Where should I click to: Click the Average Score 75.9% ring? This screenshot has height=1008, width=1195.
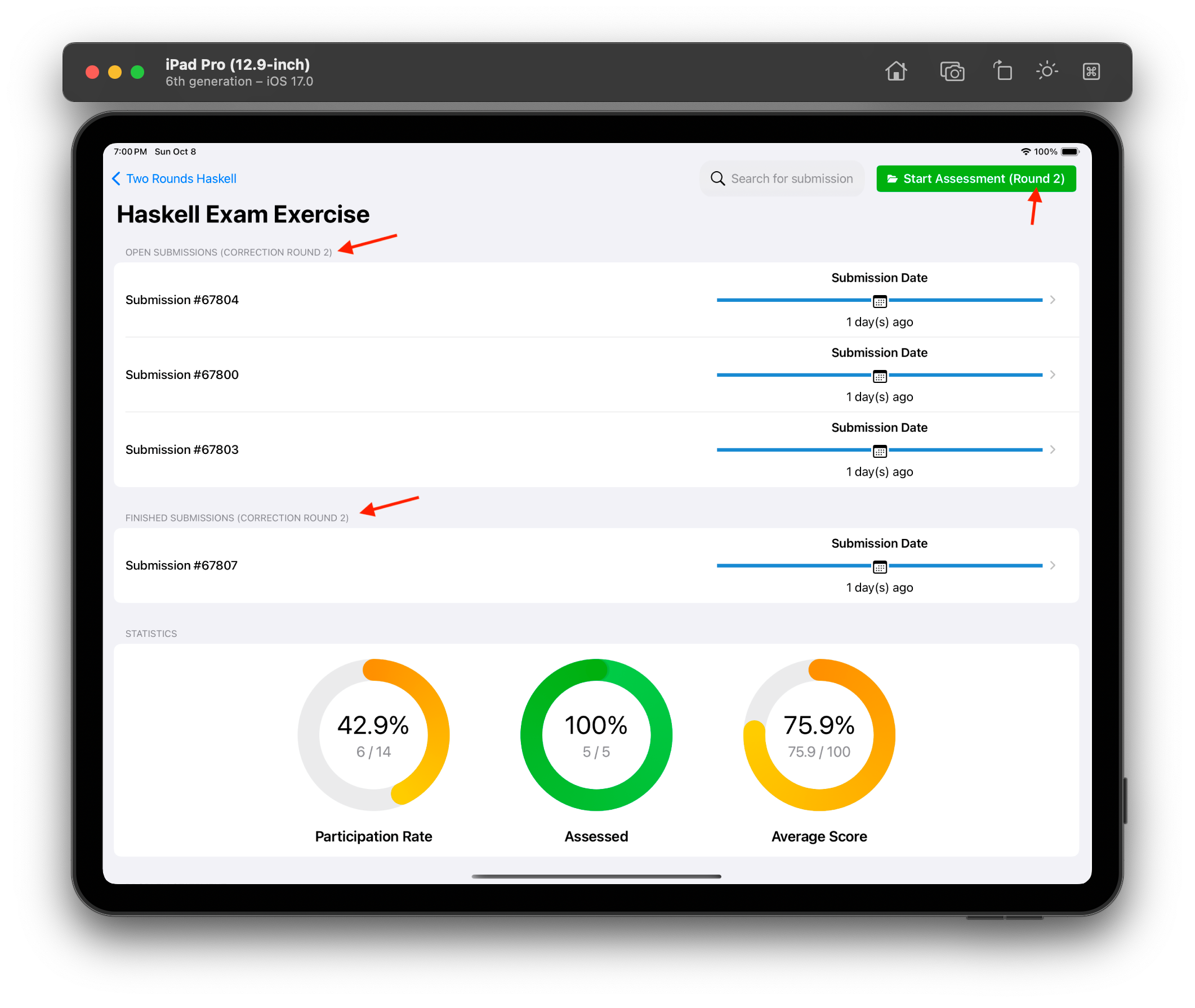pos(818,734)
